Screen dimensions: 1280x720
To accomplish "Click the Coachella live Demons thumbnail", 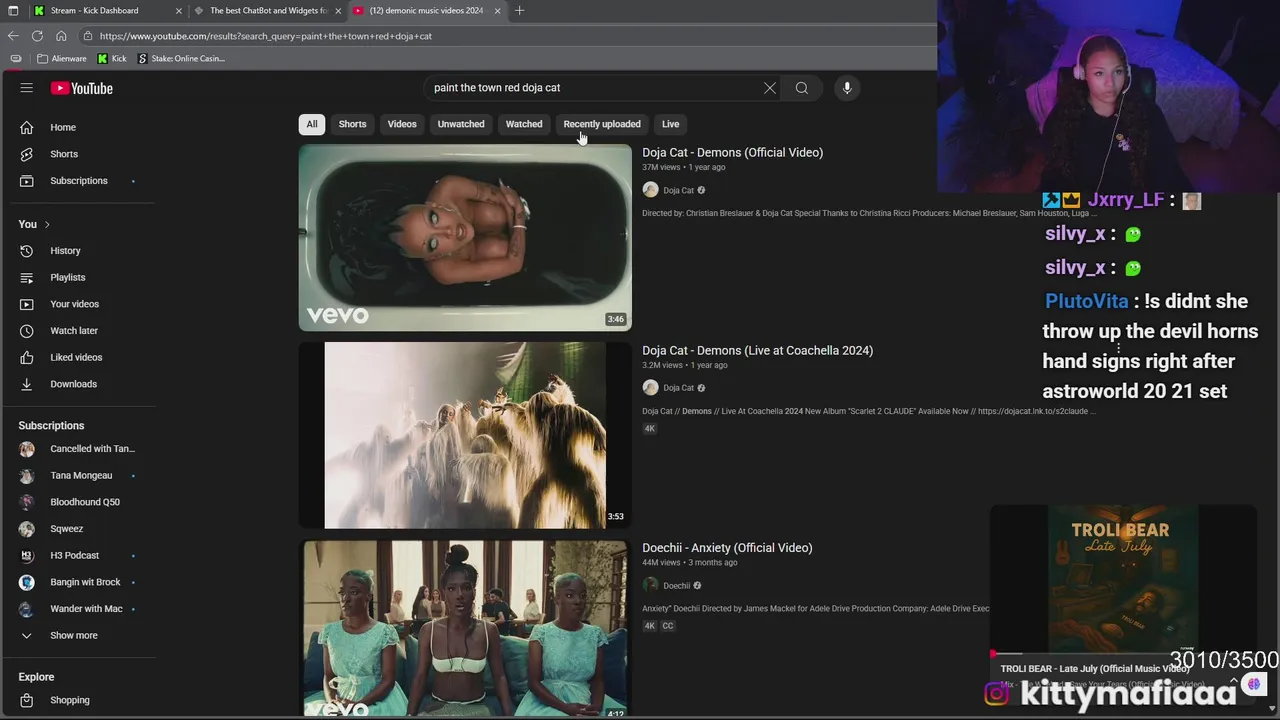I will point(465,435).
